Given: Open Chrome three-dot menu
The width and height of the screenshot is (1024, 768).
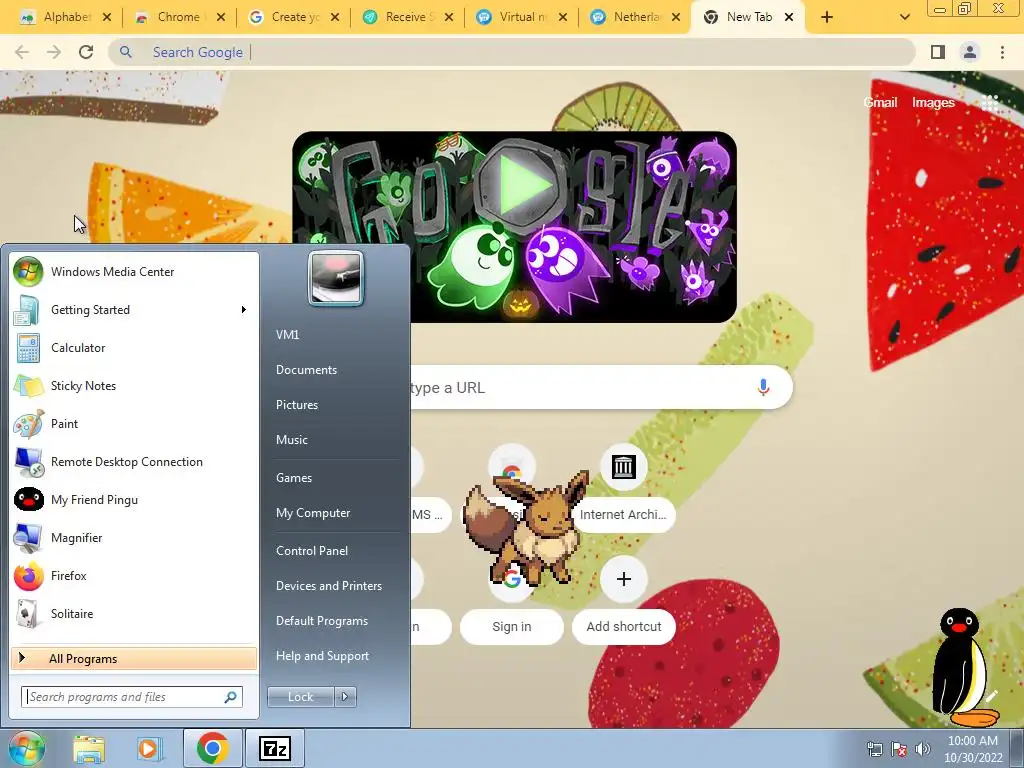Looking at the screenshot, I should [1002, 52].
